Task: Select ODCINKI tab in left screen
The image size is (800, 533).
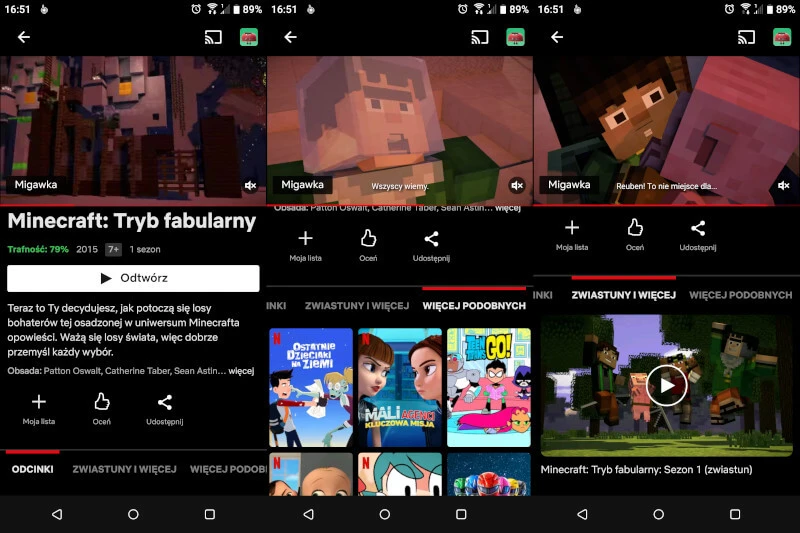Action: tap(33, 469)
